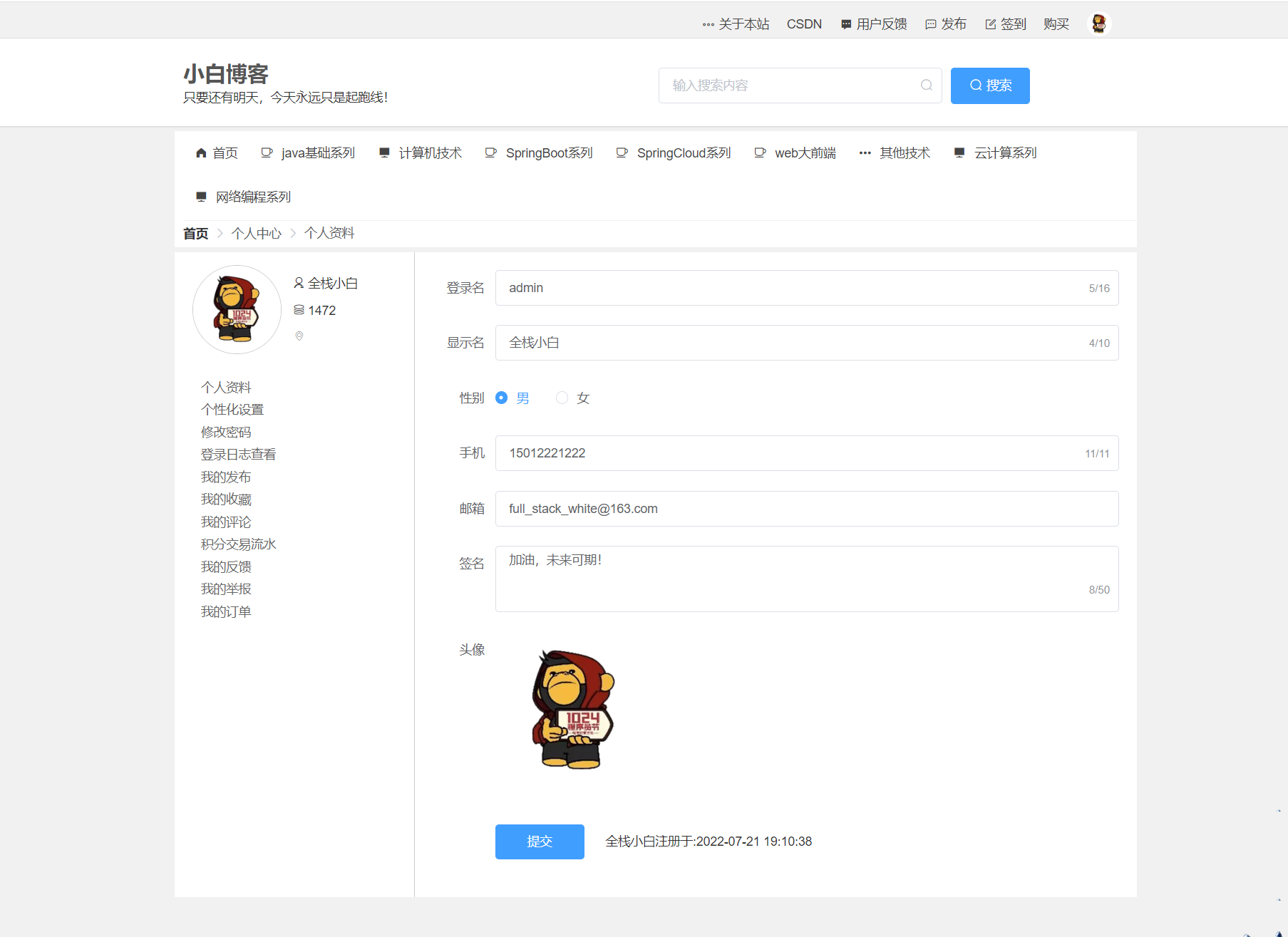
Task: Open 计算机技术 menu item
Action: pyautogui.click(x=421, y=153)
